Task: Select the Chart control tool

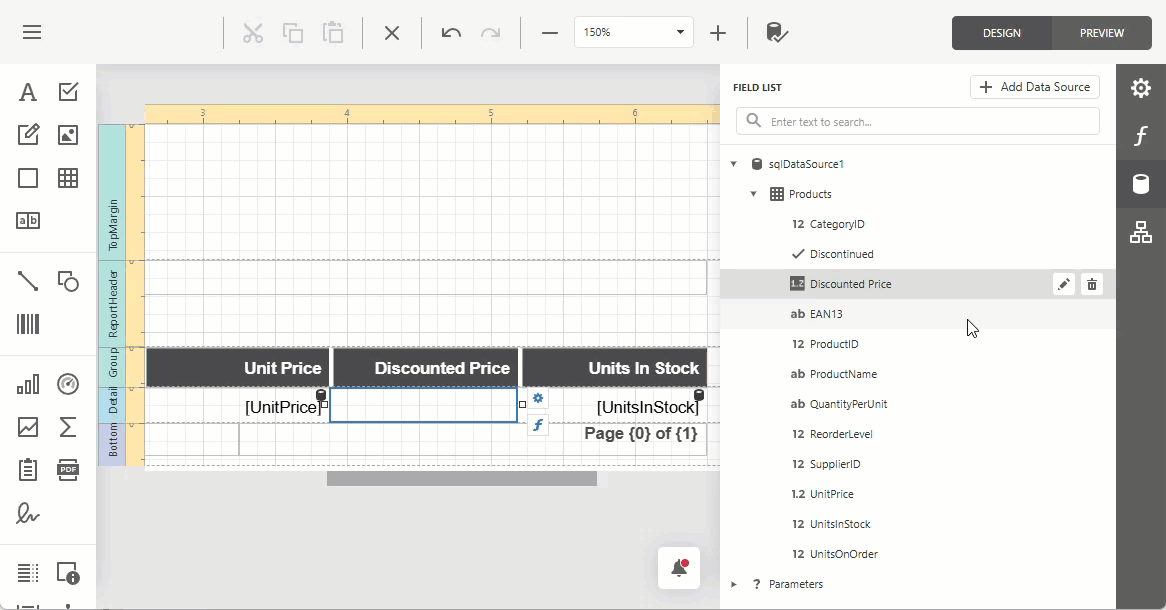Action: pos(28,384)
